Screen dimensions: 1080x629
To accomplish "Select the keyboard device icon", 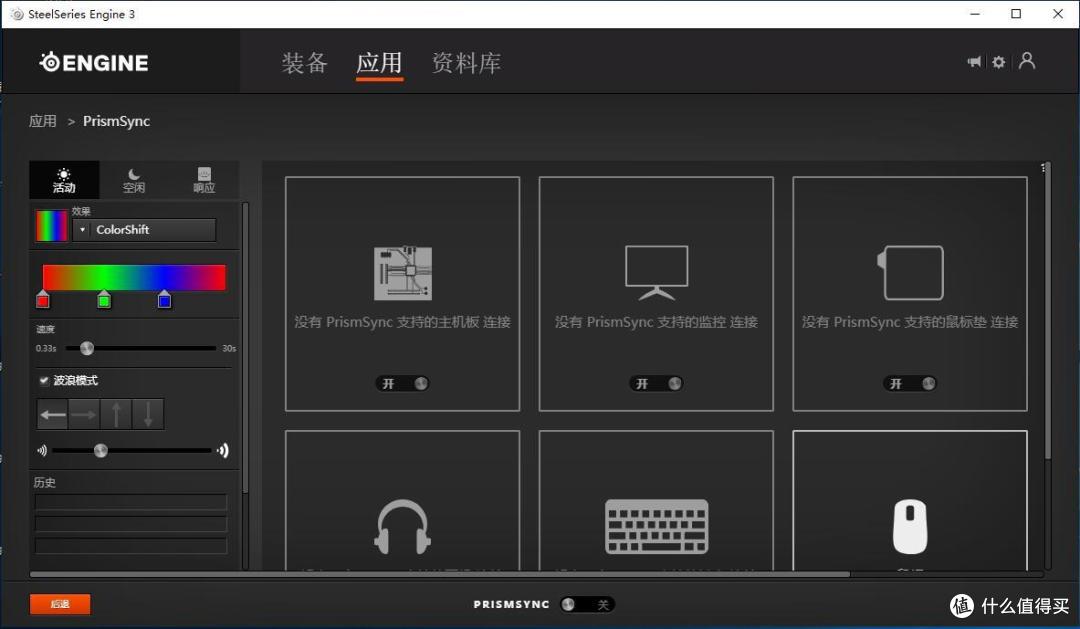I will coord(656,527).
